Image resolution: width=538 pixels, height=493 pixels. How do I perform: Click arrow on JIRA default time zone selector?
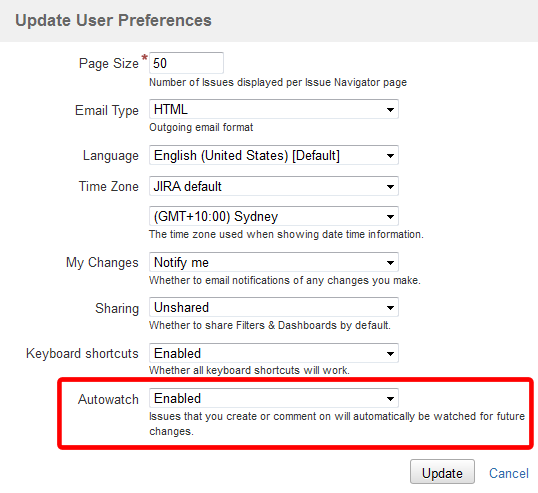[390, 187]
